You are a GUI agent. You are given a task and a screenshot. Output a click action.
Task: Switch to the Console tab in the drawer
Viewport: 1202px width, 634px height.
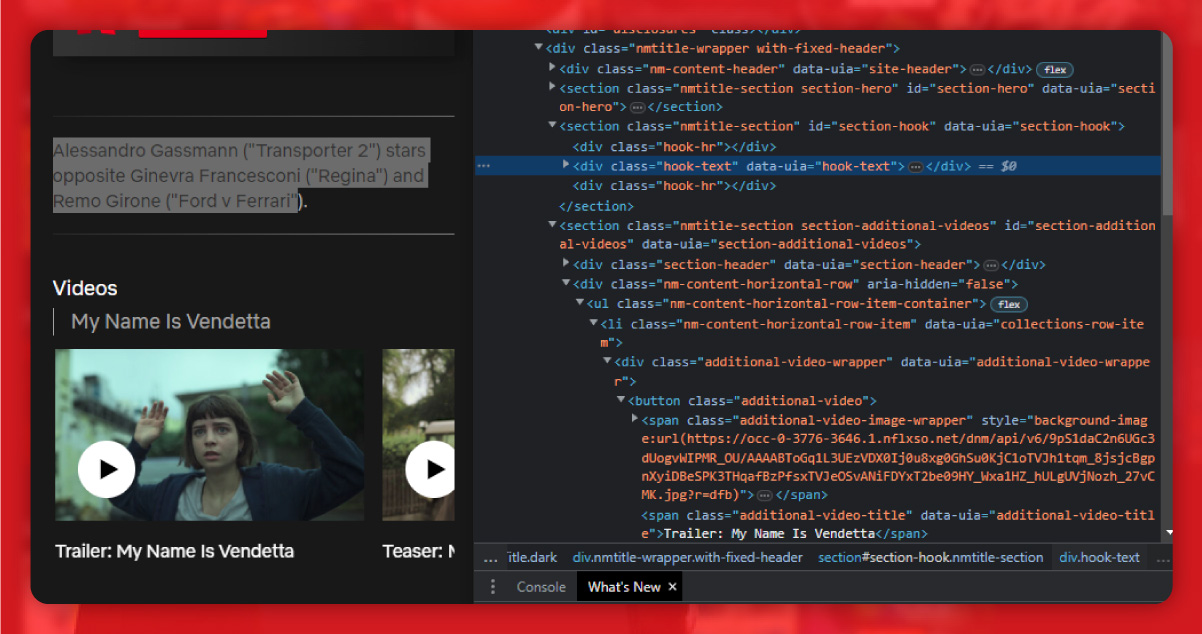coord(541,587)
